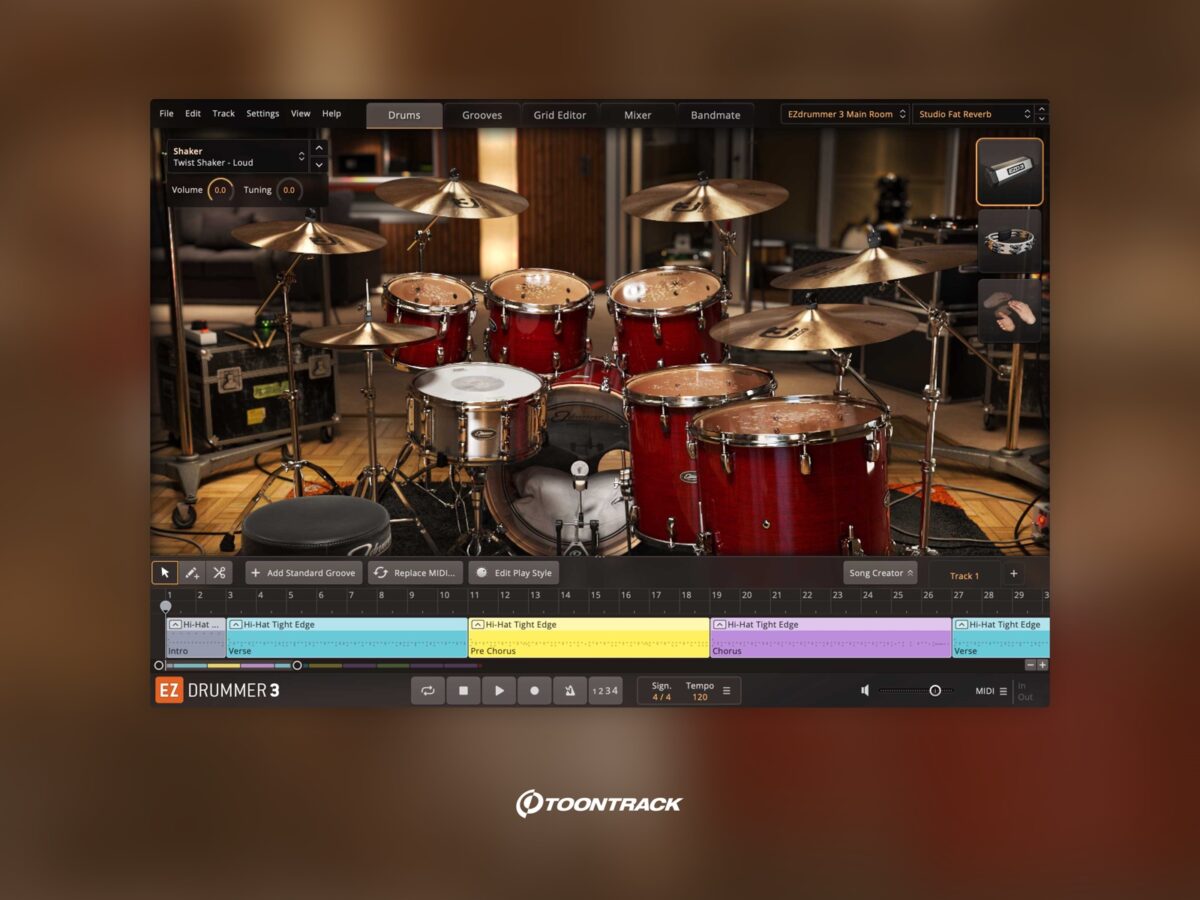Open the View menu

pos(300,114)
